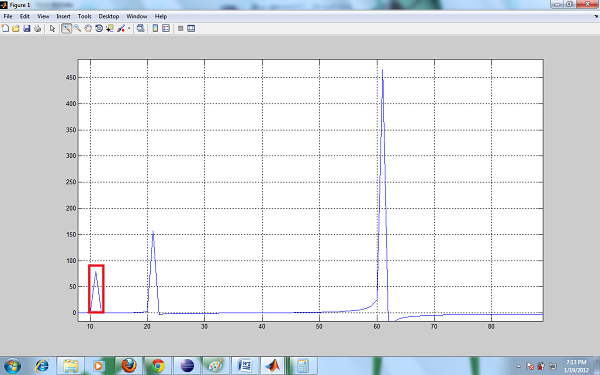Select the Brush data tool

click(x=121, y=28)
